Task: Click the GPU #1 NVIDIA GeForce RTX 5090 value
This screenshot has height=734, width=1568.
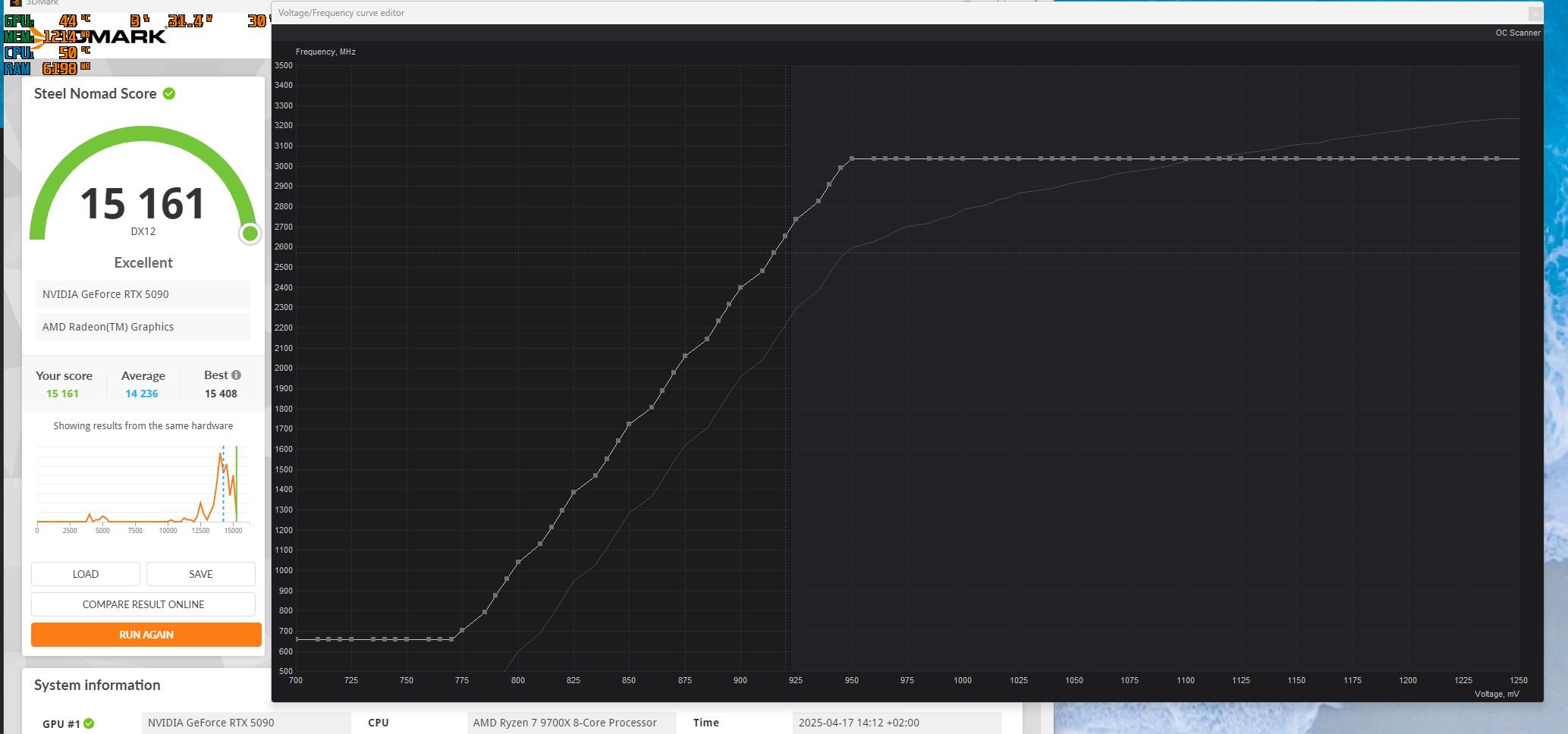Action: [246, 723]
